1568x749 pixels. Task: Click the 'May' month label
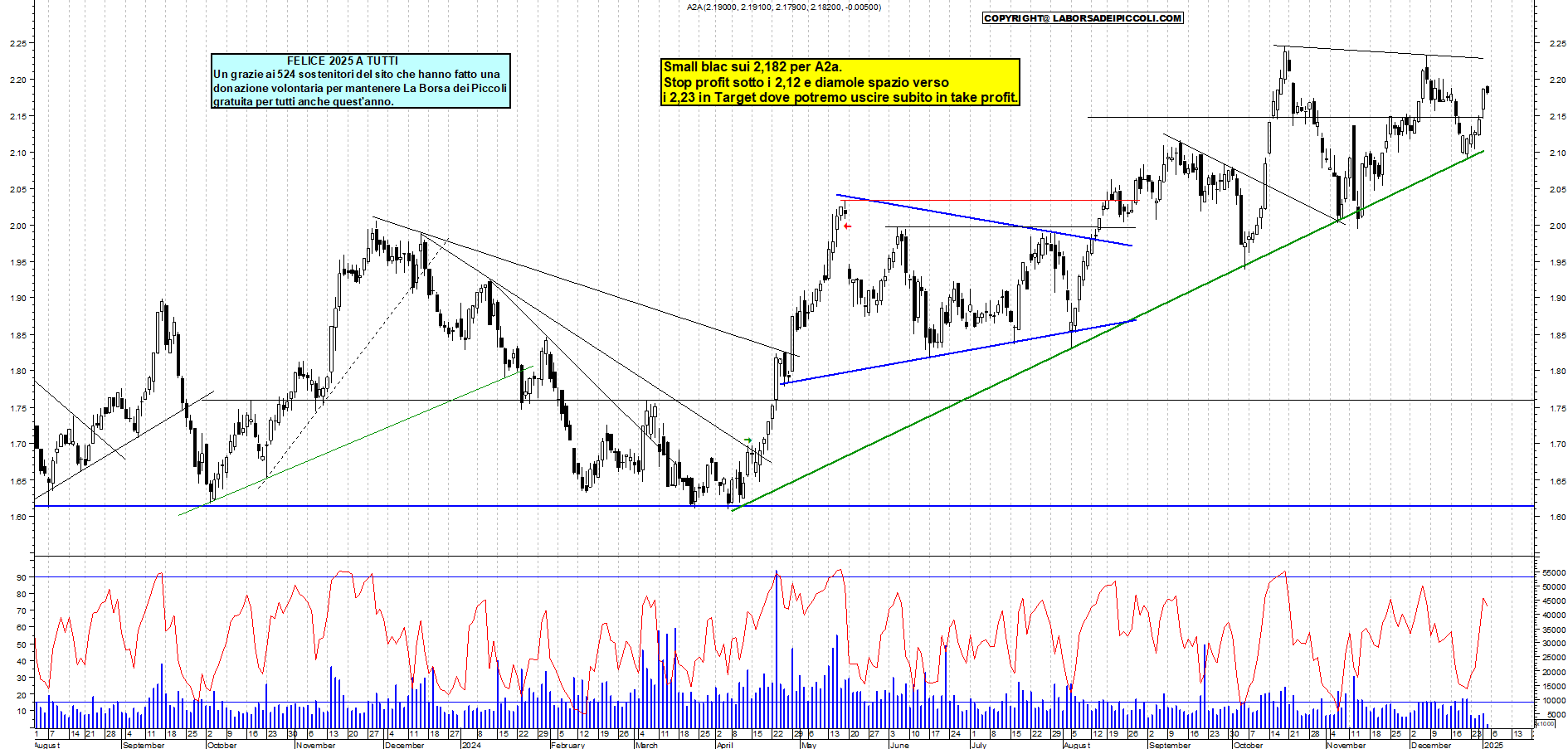pyautogui.click(x=809, y=745)
